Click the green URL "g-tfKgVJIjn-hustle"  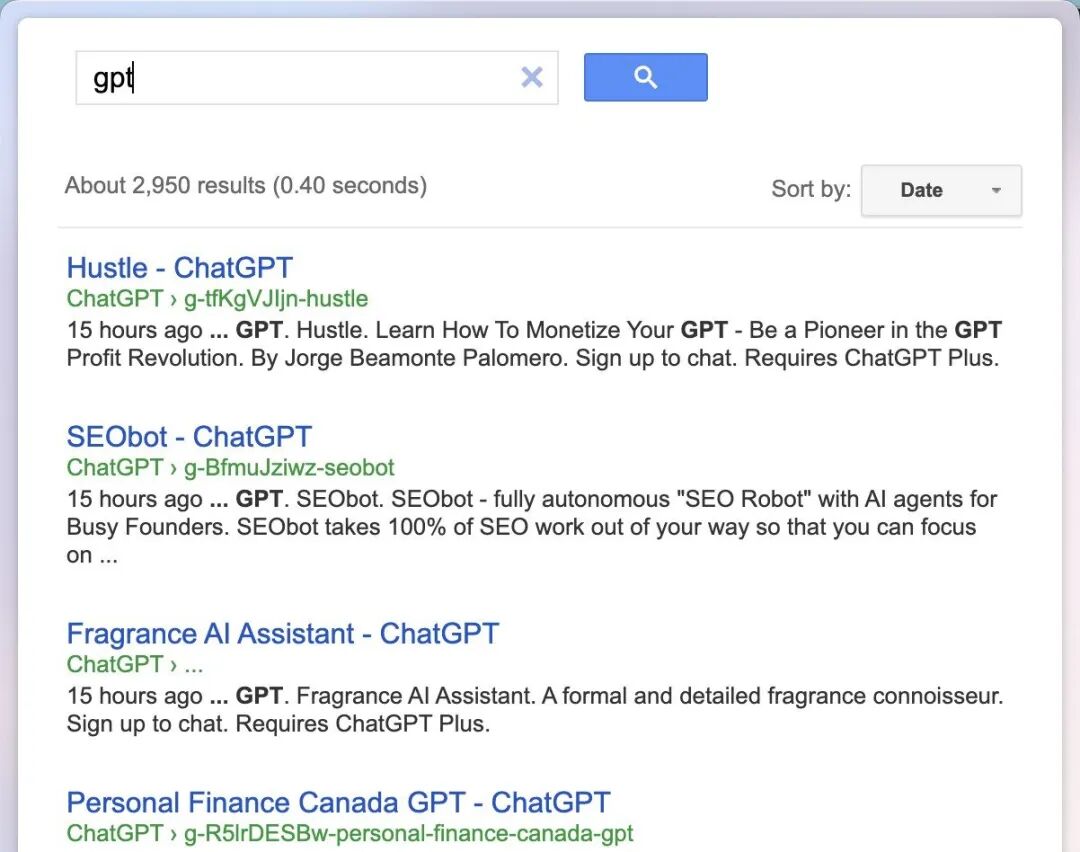point(276,299)
